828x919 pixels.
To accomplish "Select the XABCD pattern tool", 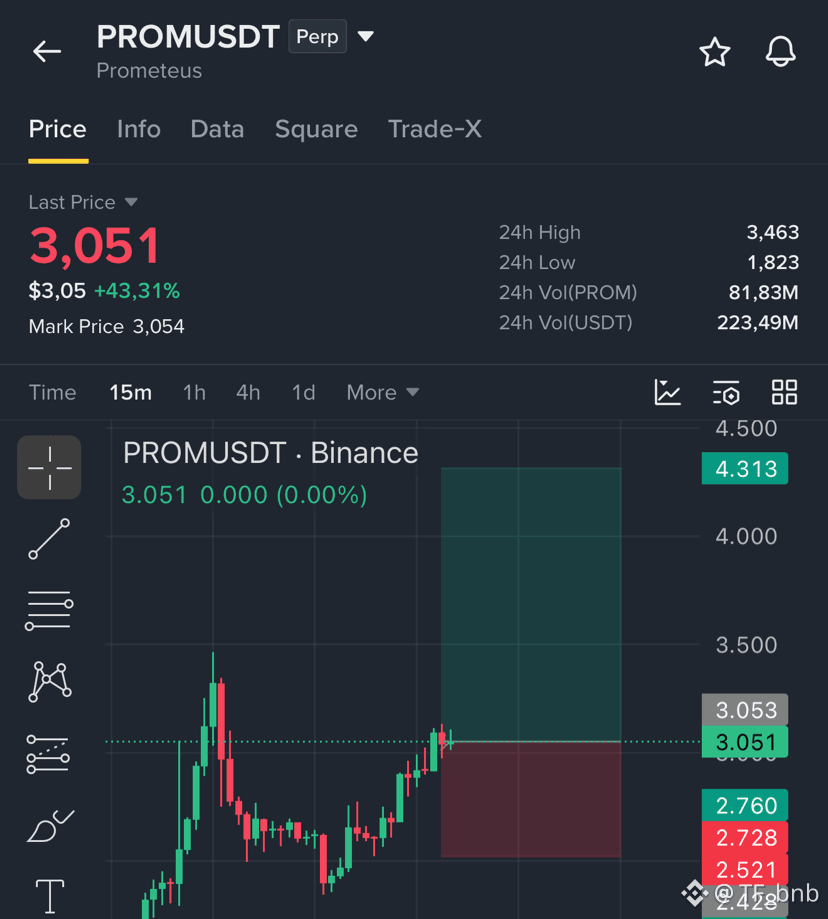I will click(x=50, y=682).
